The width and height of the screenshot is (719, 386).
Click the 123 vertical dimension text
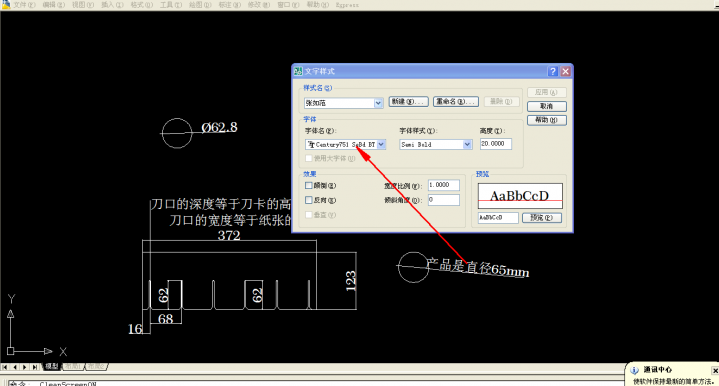point(351,281)
